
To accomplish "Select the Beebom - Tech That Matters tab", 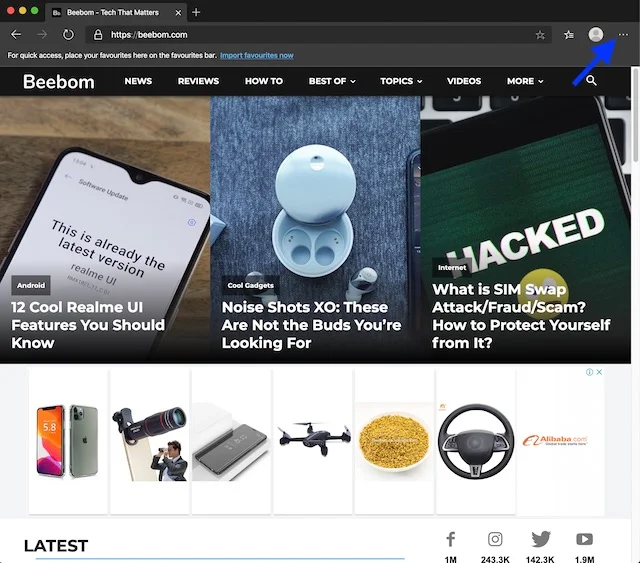I will [x=116, y=13].
